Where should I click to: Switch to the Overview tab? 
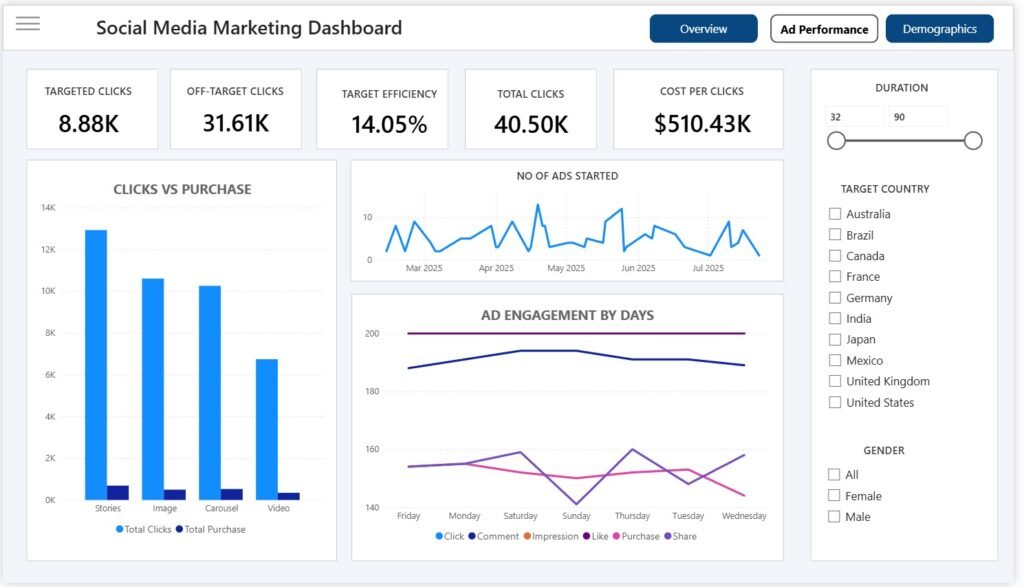click(x=703, y=29)
